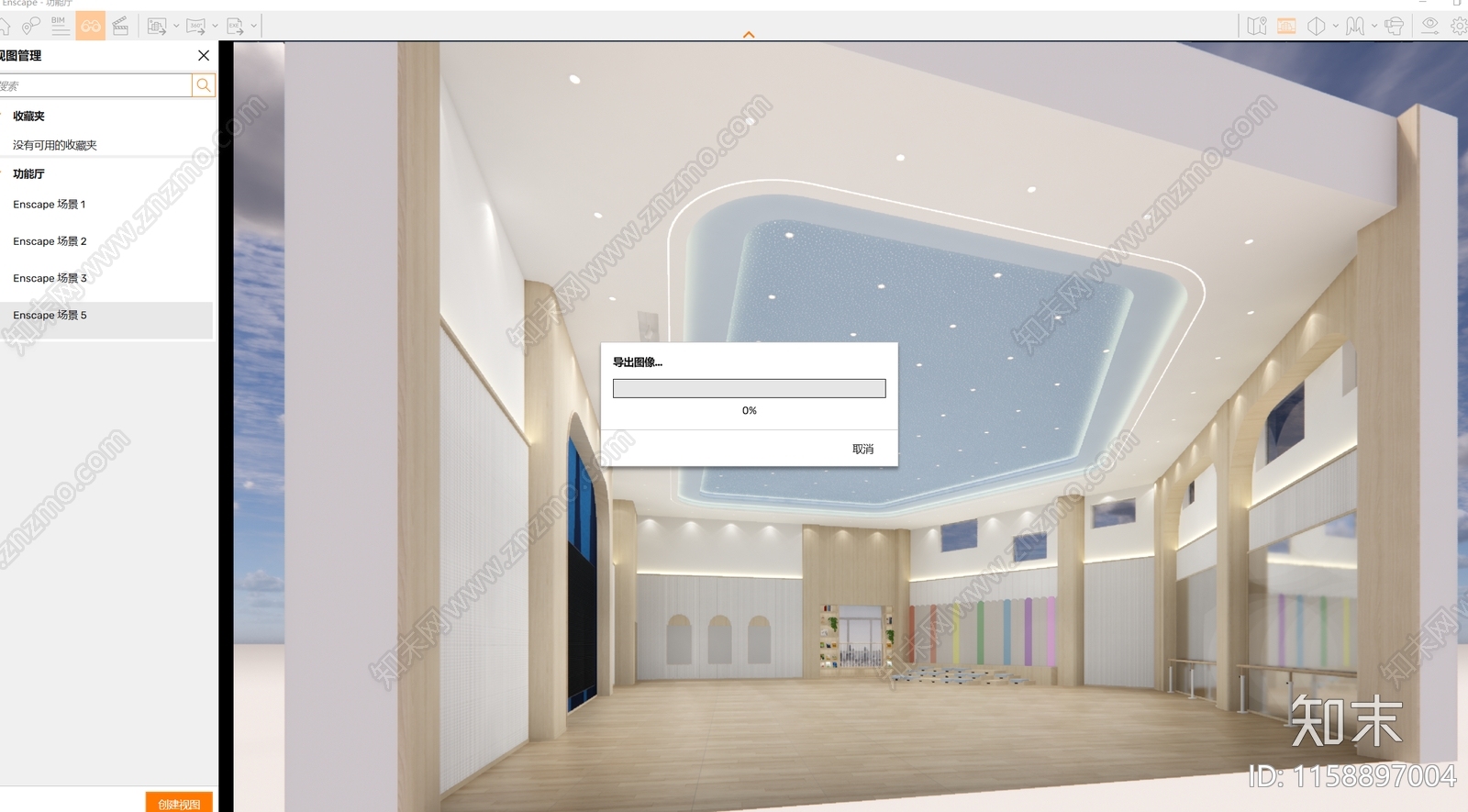Screen dimensions: 1468x812
Task: Open the visual settings eye icon
Action: coord(1429,26)
